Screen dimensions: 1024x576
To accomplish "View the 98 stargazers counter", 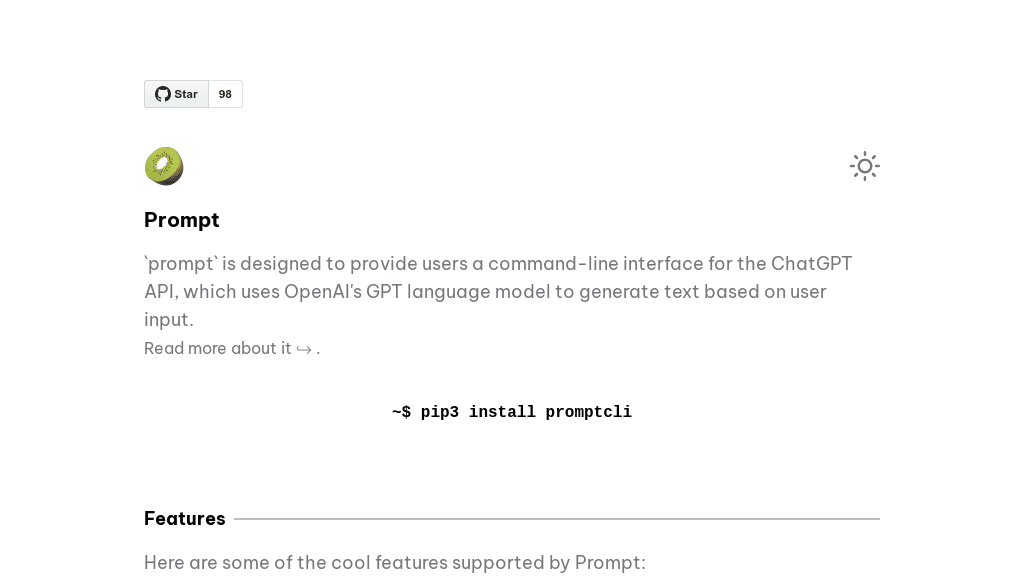I will click(x=225, y=94).
